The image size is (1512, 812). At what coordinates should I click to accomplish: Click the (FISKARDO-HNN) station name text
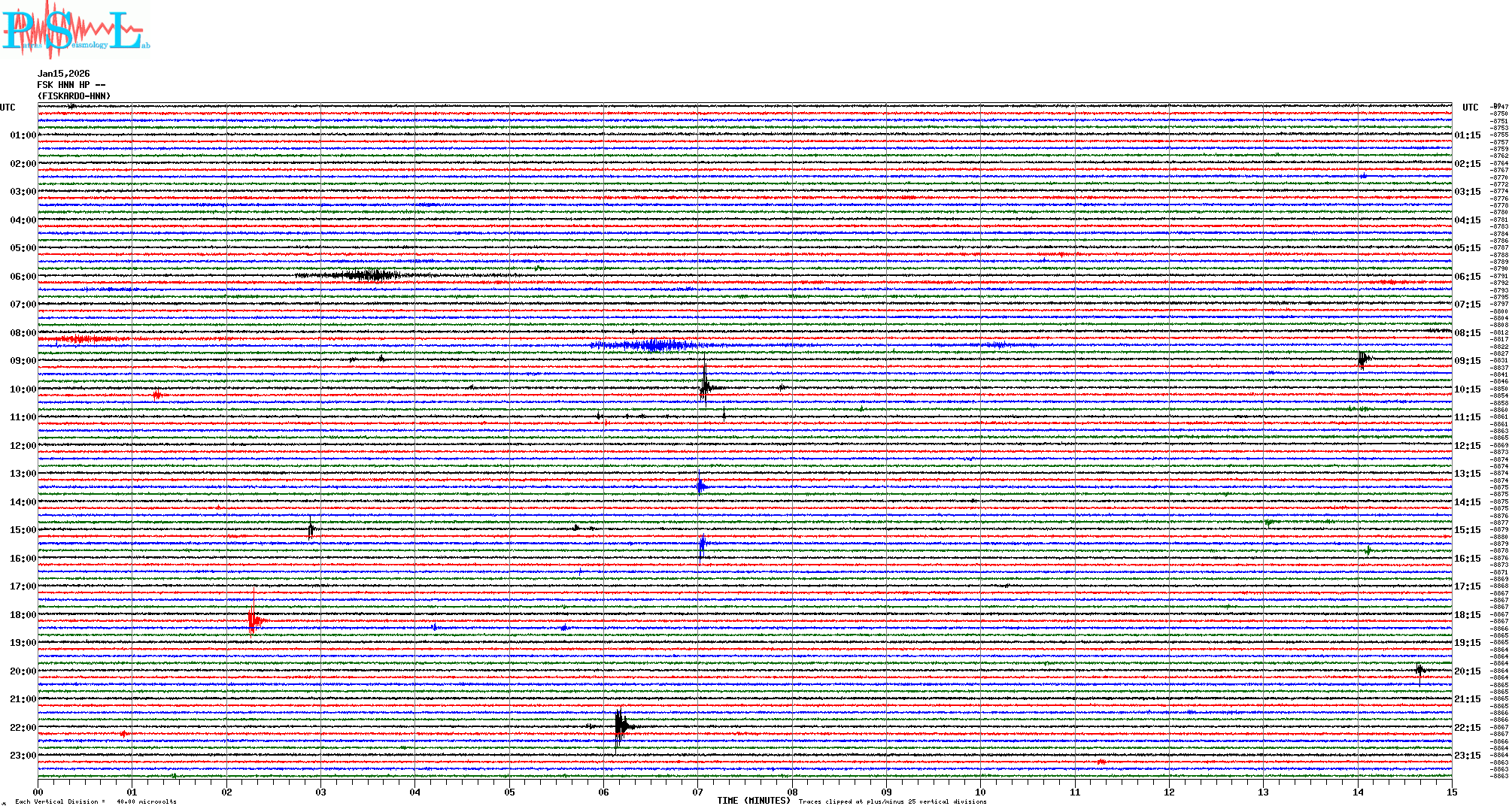tap(74, 96)
